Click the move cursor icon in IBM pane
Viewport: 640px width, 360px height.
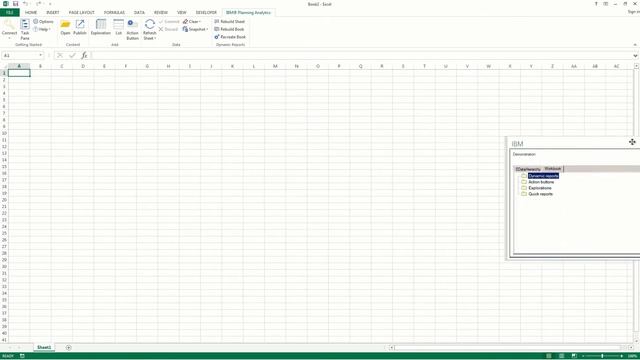click(632, 142)
